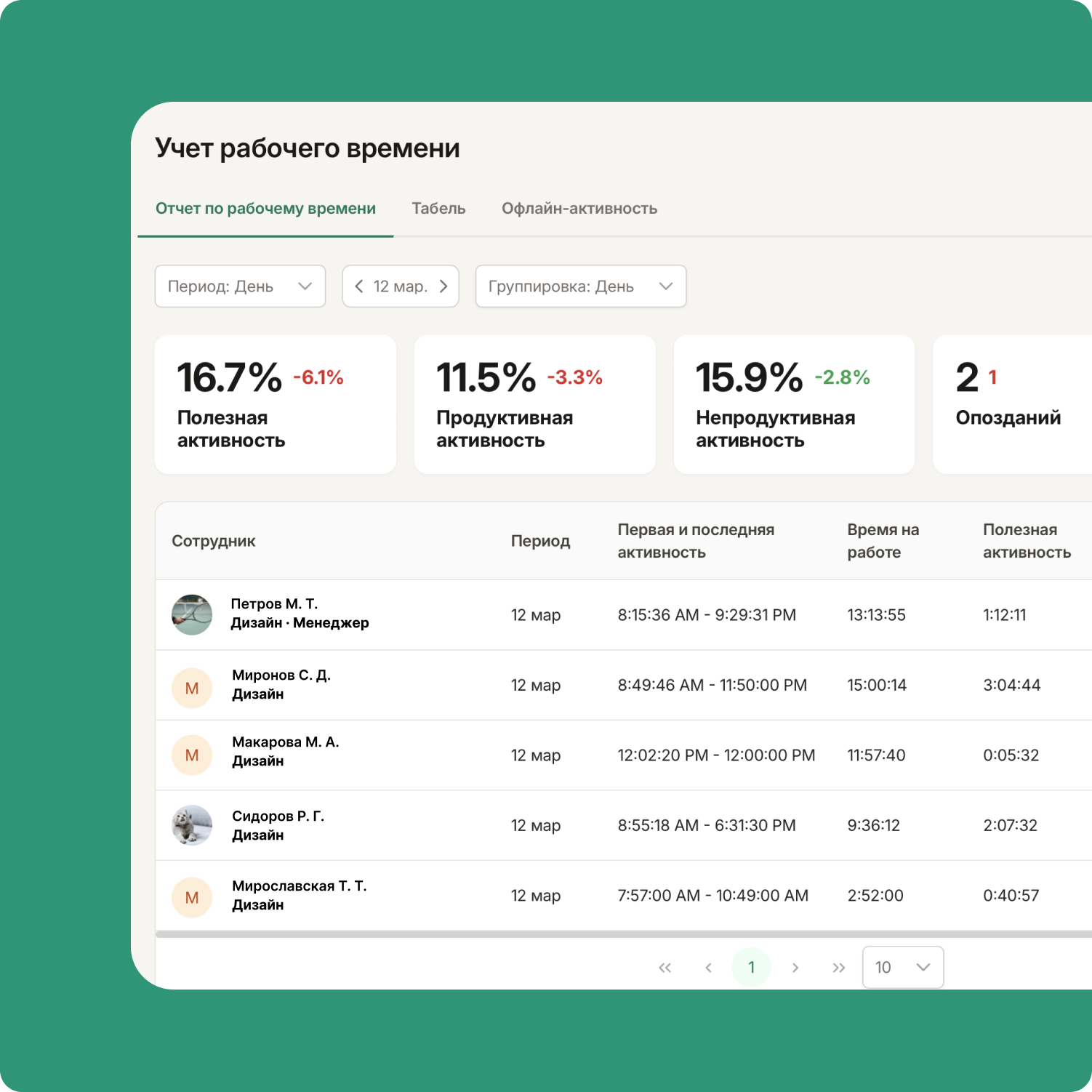Viewport: 1092px width, 1092px height.
Task: Go to next date after 12 мар.
Action: (x=443, y=286)
